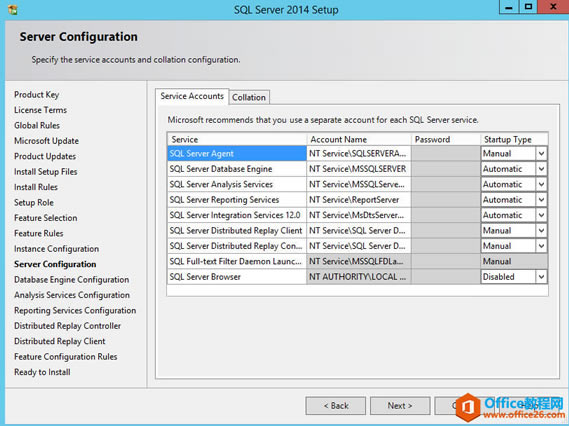This screenshot has width=569, height=426.
Task: Click bold Server Configuration step in sidebar
Action: tap(55, 264)
